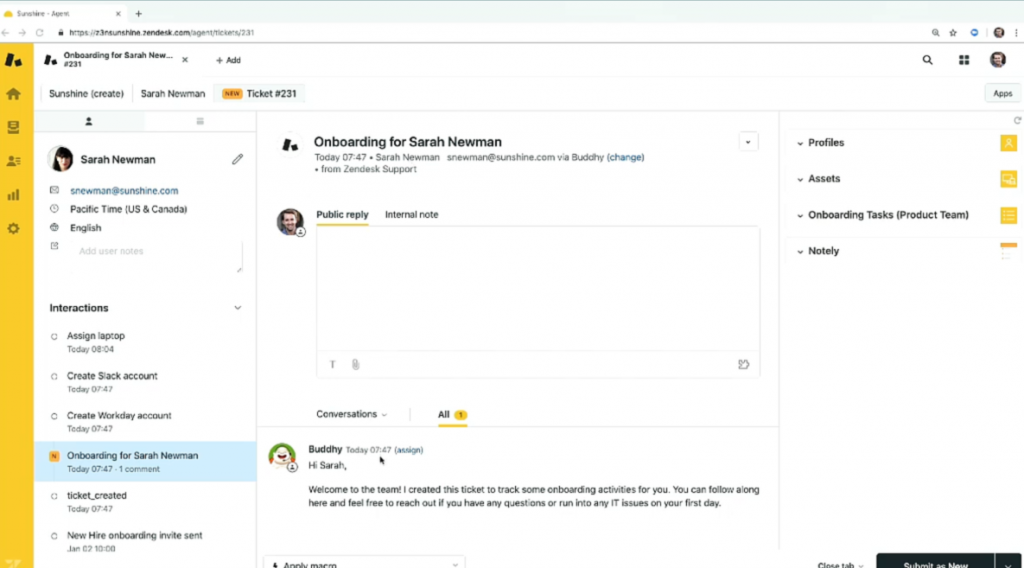This screenshot has width=1024, height=568.
Task: Open the Submit as New options arrow
Action: point(1008,563)
